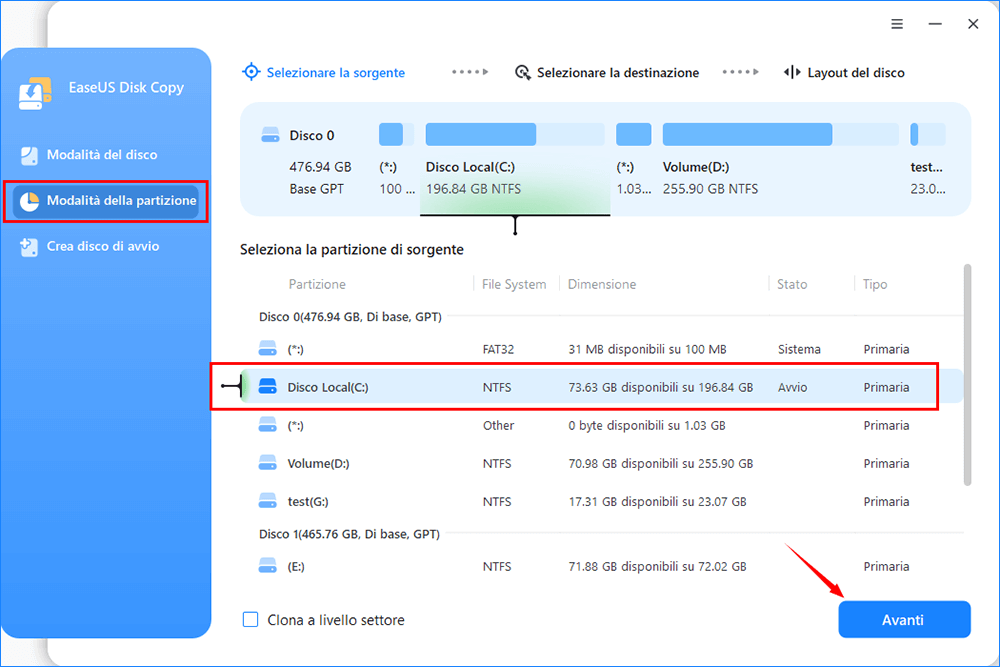The image size is (1000, 667).
Task: Click '71.88 GB disponibili su 72.02 GB'
Action: (x=658, y=566)
